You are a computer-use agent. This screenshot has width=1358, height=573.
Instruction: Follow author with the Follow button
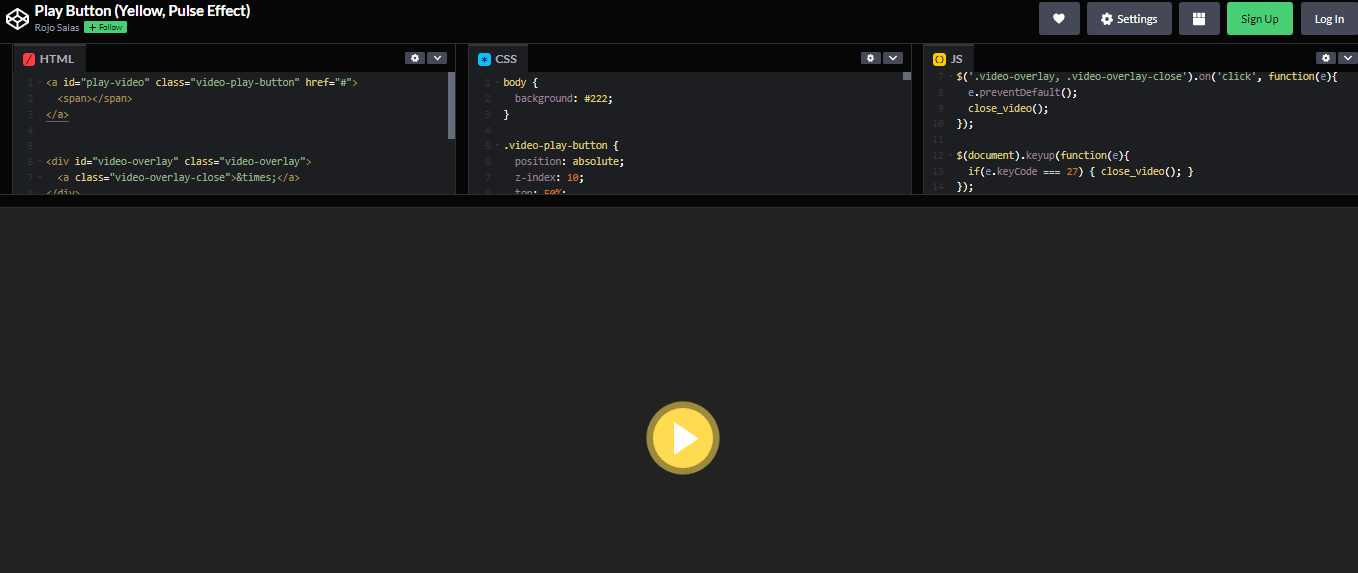[105, 28]
